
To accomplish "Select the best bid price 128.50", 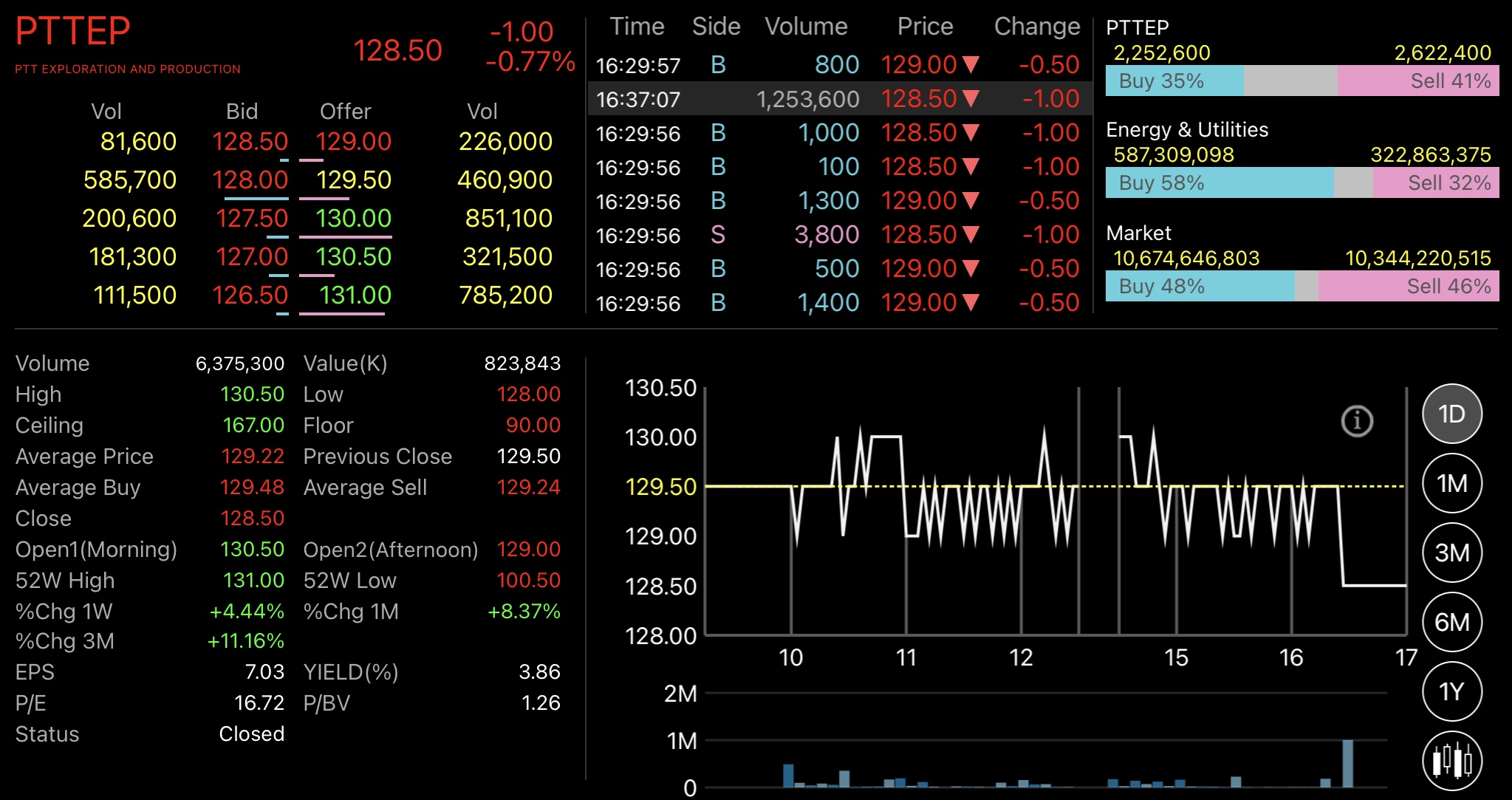I will [x=250, y=141].
